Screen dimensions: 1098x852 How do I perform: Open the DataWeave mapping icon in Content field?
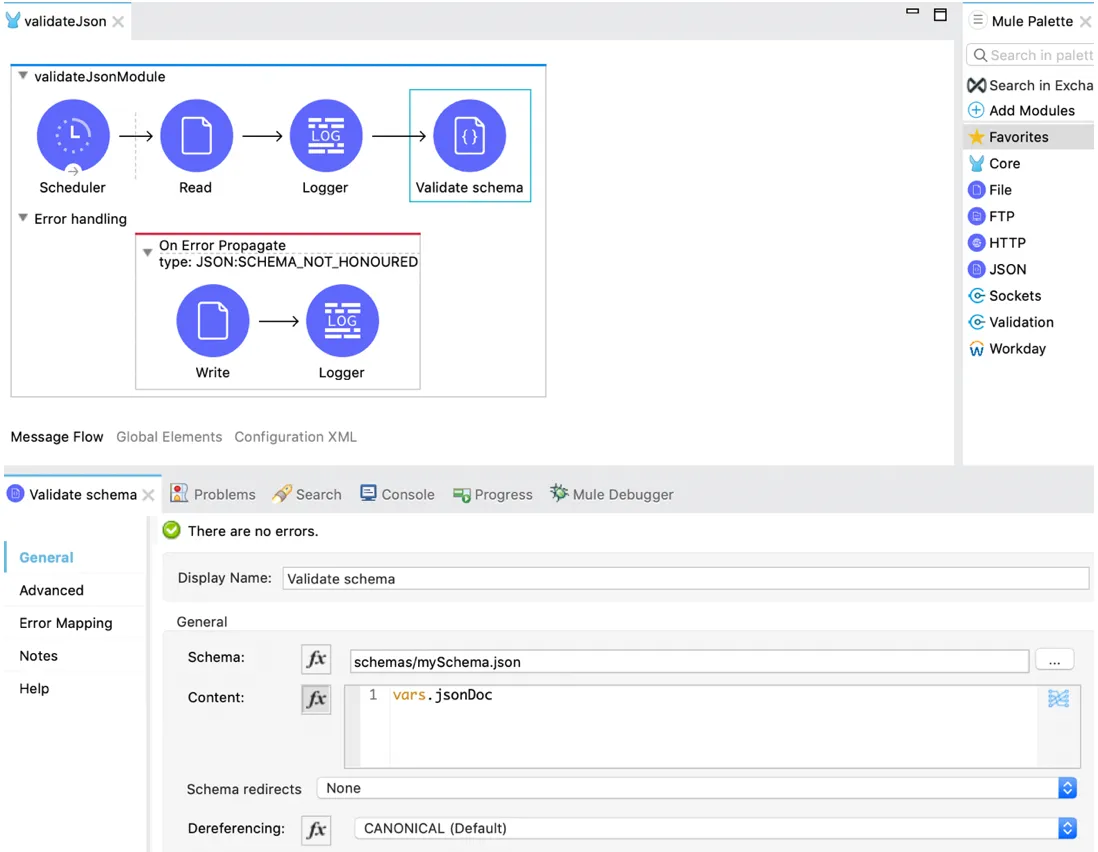(x=1058, y=698)
